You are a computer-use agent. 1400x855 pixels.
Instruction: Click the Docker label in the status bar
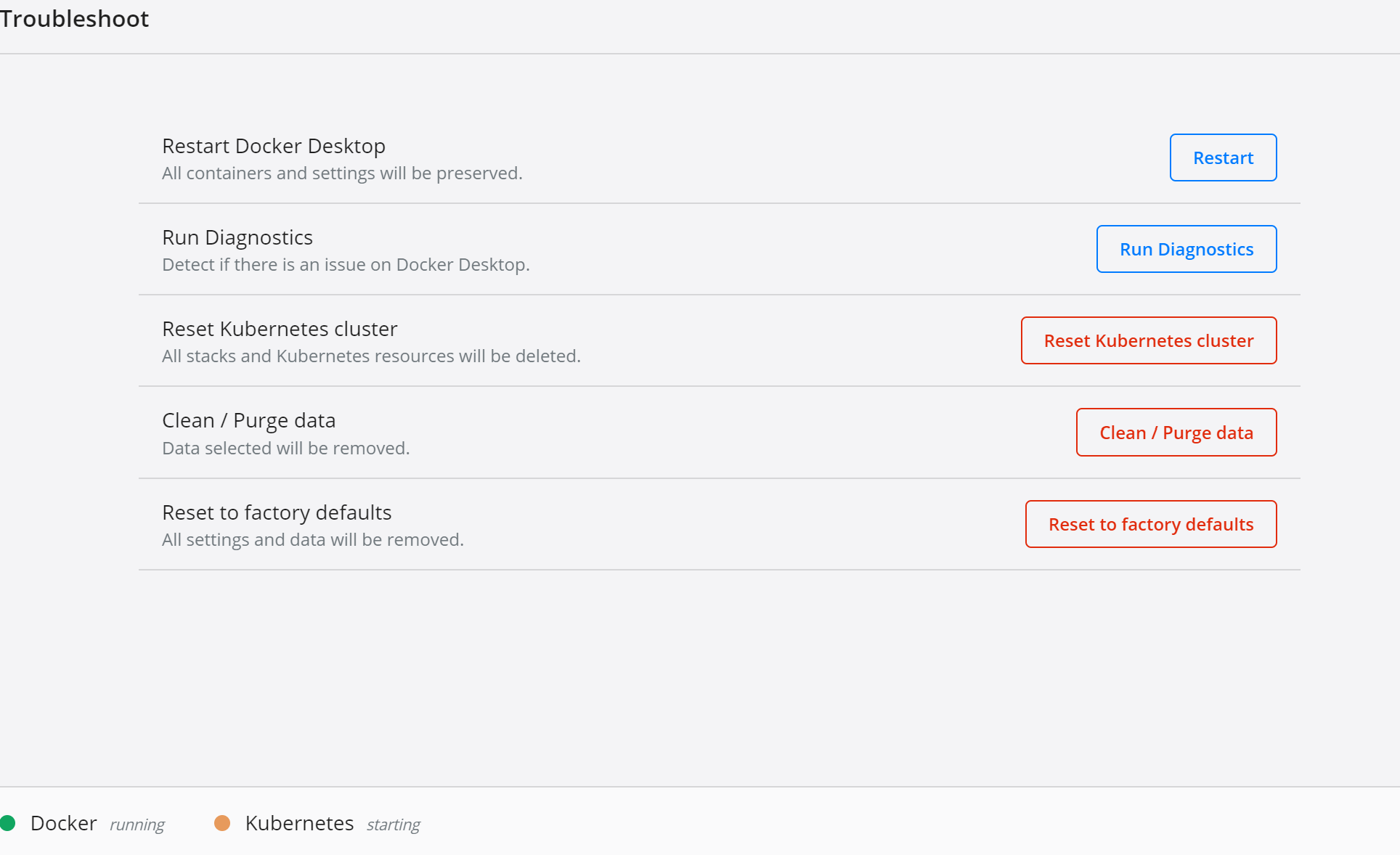63,823
